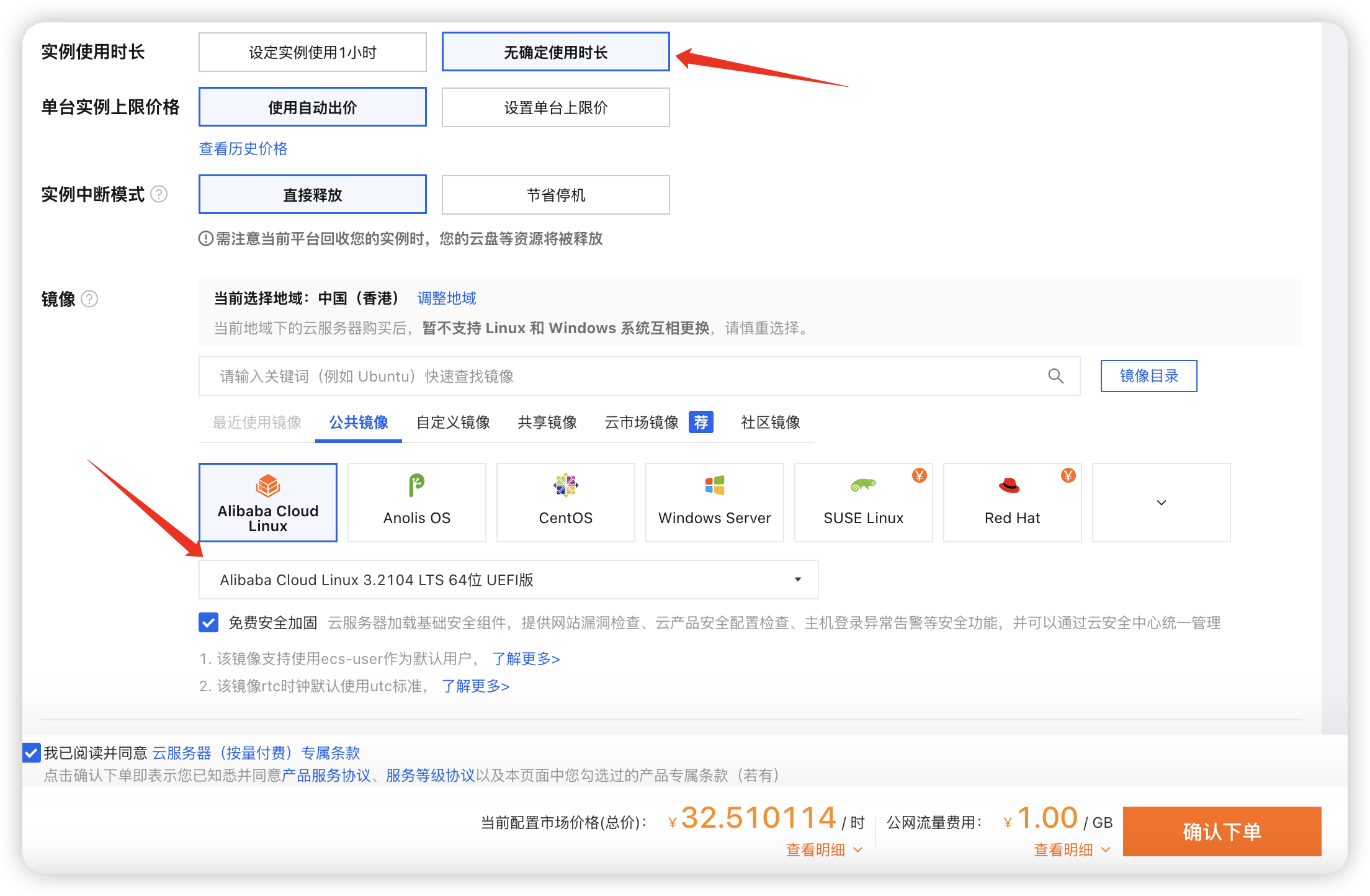Choose the SUSE Linux chameleon icon
The height and width of the screenshot is (896, 1370).
(x=863, y=485)
